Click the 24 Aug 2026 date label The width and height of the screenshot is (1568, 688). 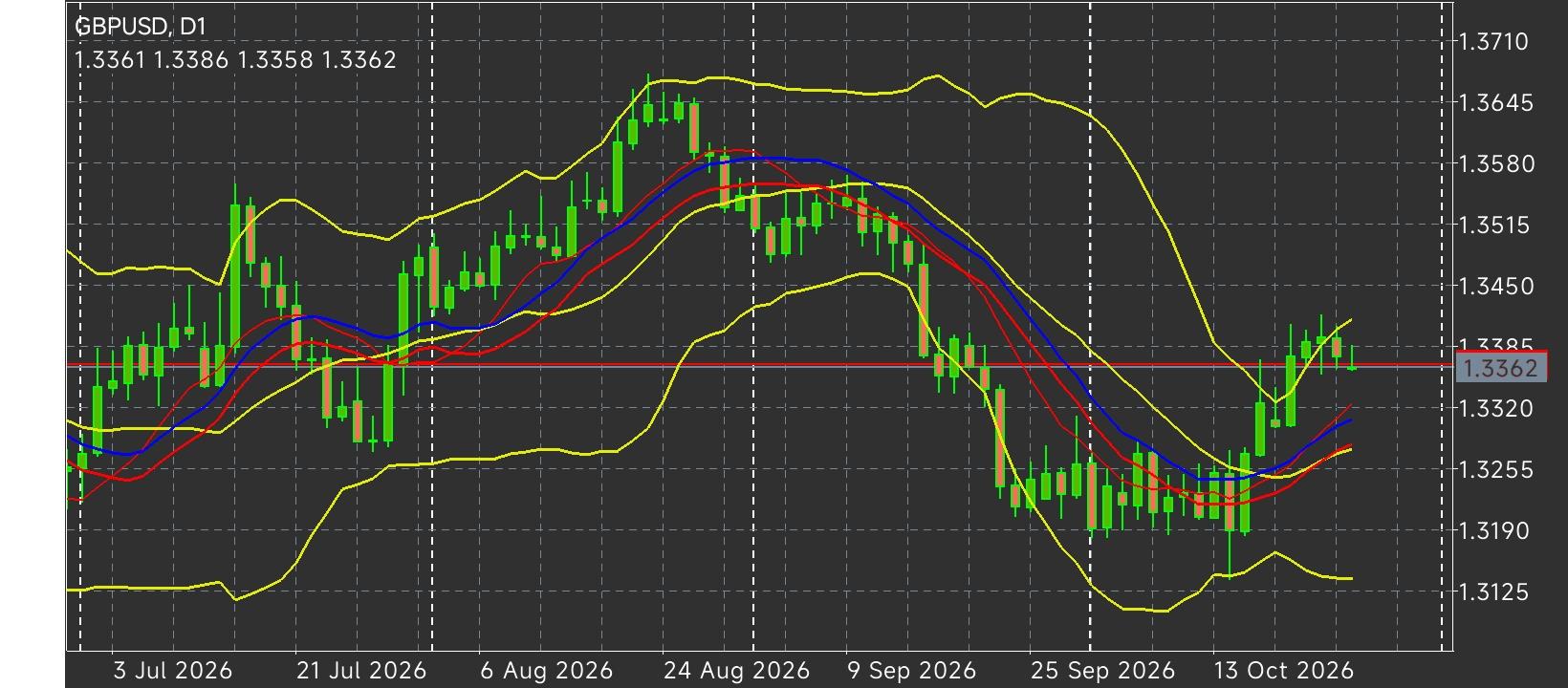pyautogui.click(x=736, y=670)
